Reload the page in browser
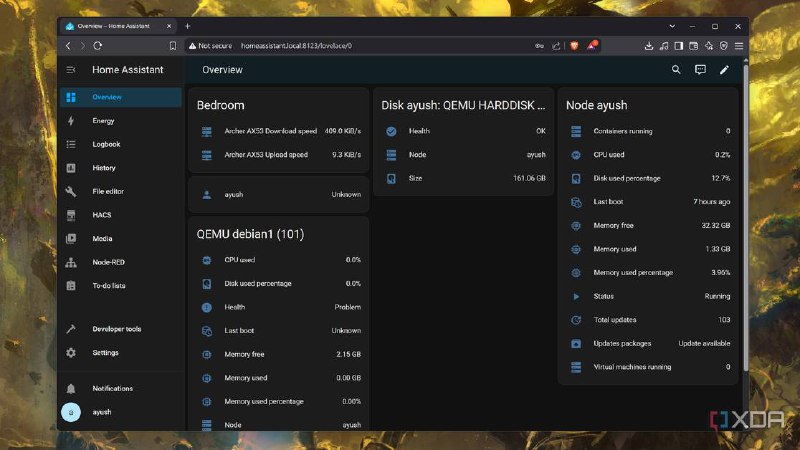The image size is (800, 450). pos(98,46)
